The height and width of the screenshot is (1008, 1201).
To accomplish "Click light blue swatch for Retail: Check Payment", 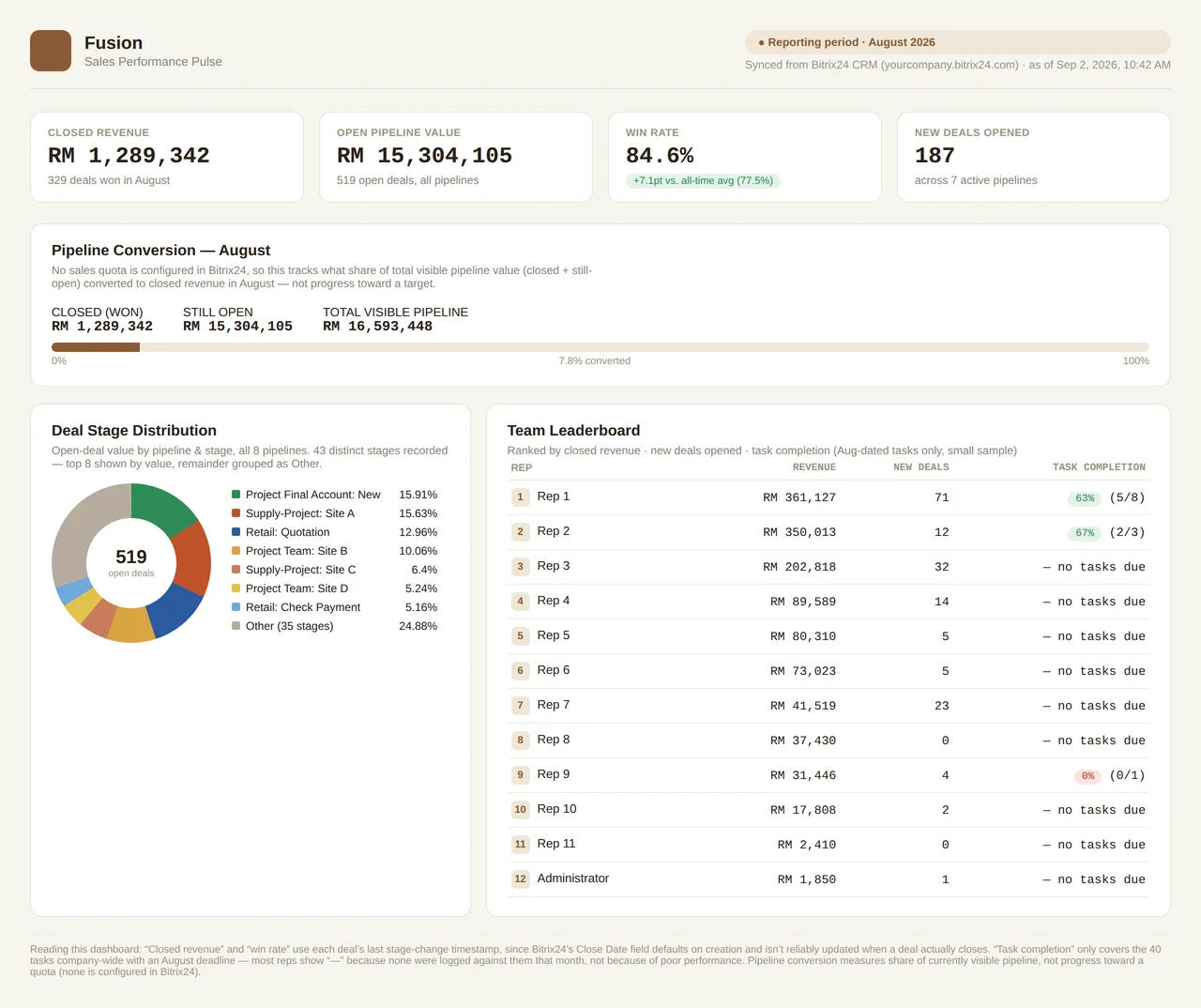I will click(236, 607).
